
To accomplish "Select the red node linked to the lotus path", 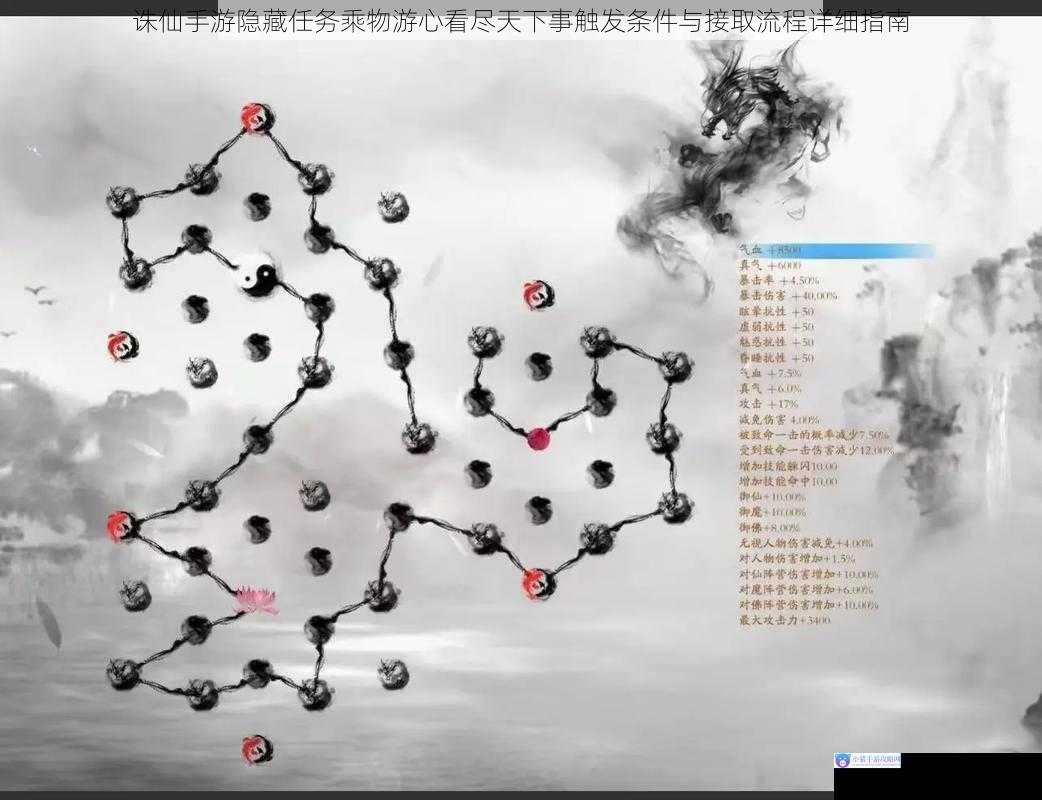I will pos(122,526).
